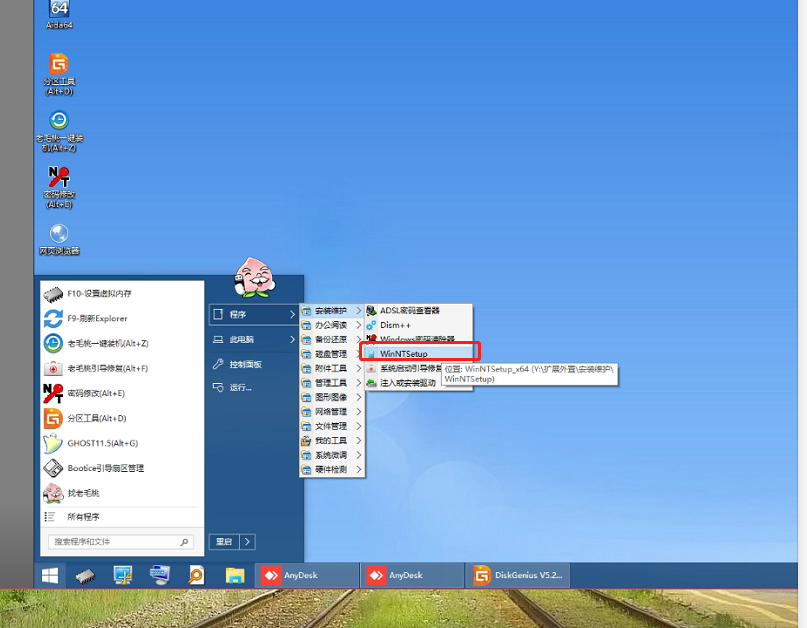Click the 搜索程序和文件 search box
This screenshot has height=628, width=807.
coord(121,542)
